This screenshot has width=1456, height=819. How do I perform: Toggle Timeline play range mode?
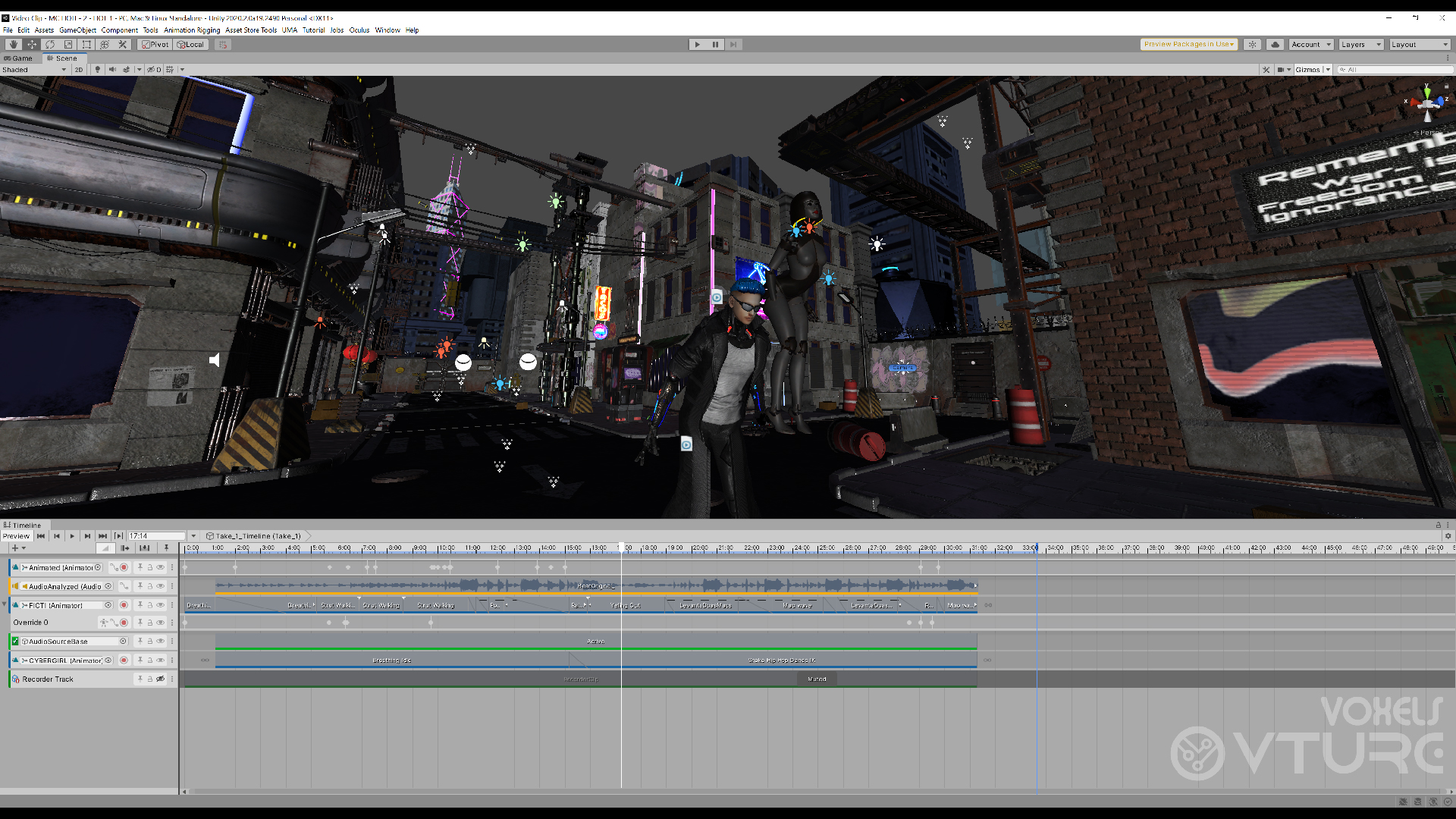click(118, 536)
